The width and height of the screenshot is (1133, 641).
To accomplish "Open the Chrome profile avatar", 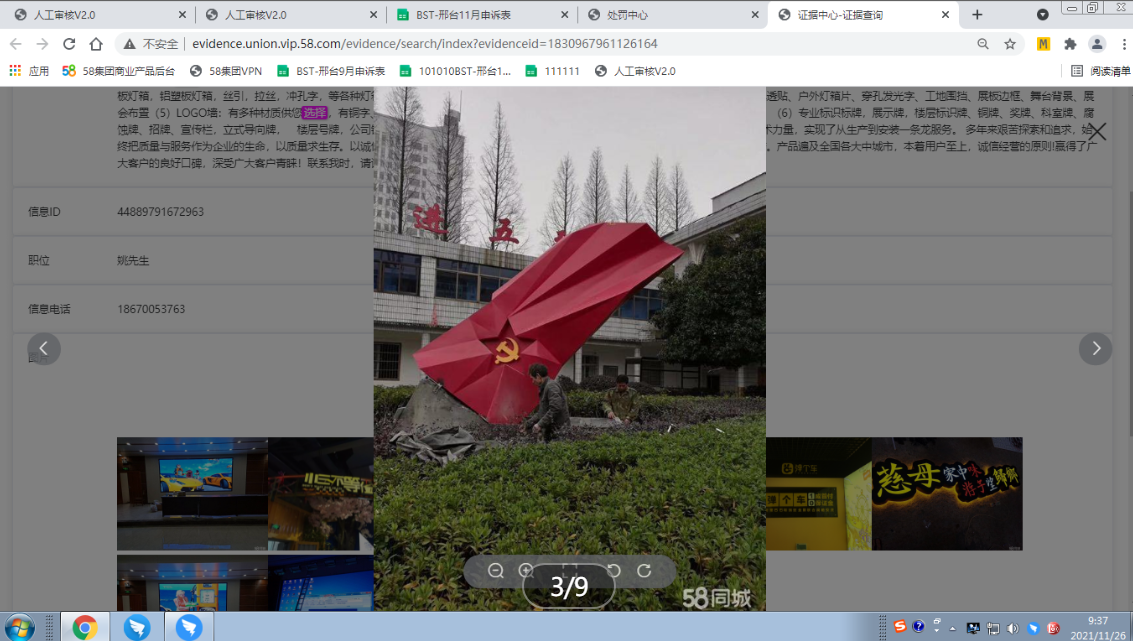I will [x=1097, y=44].
